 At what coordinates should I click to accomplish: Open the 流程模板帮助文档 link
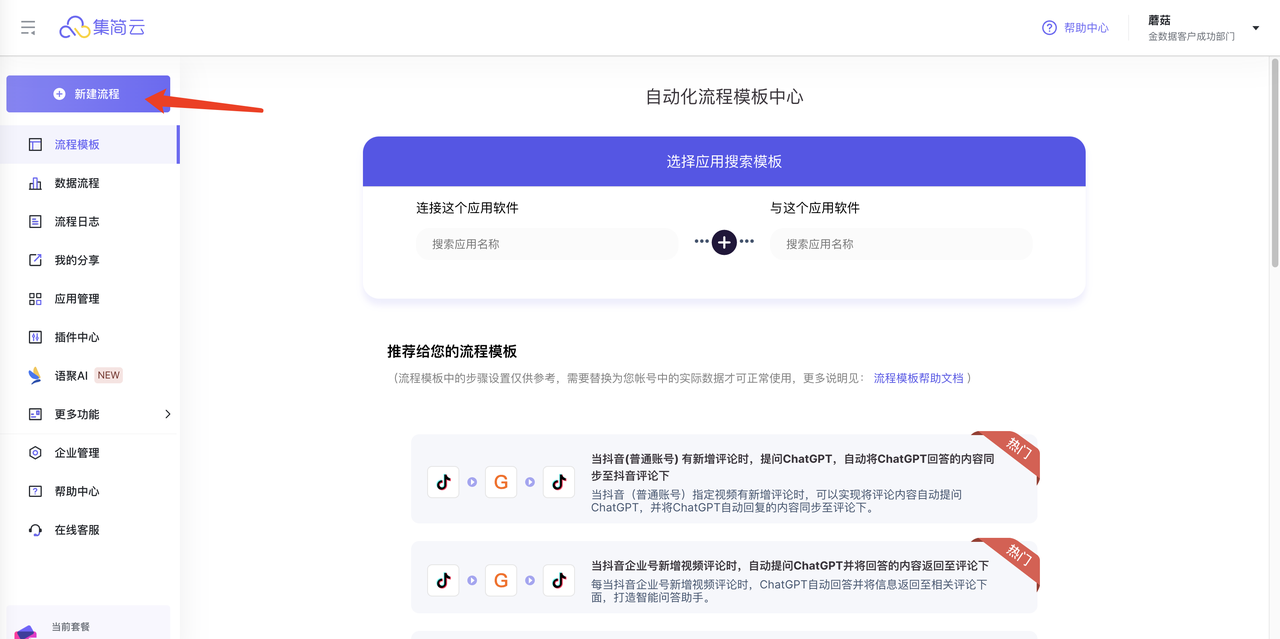pos(919,378)
